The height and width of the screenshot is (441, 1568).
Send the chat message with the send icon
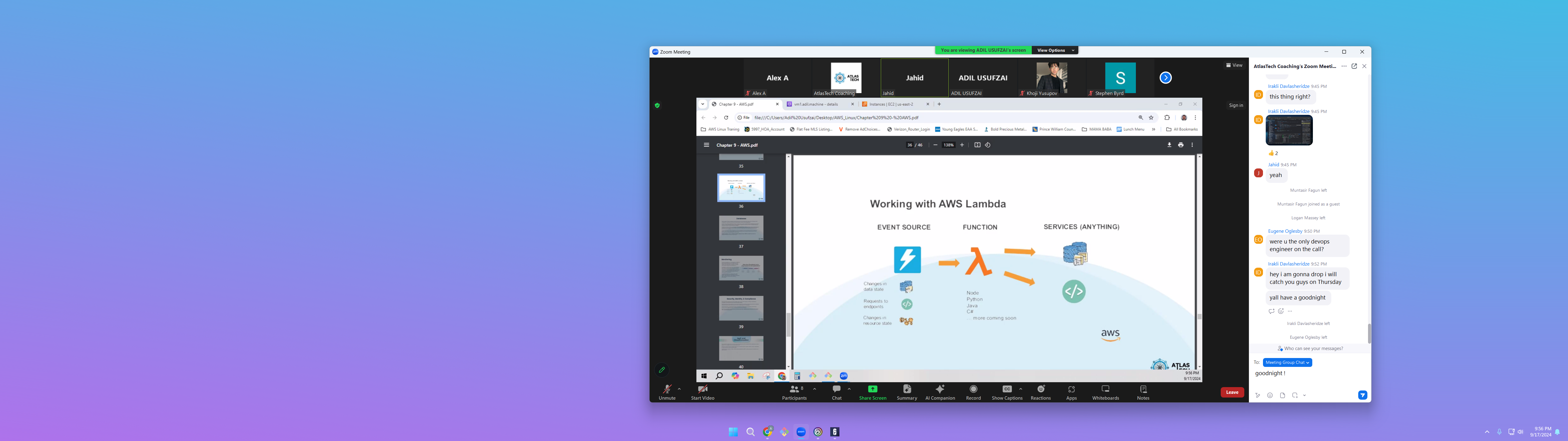coord(1362,395)
